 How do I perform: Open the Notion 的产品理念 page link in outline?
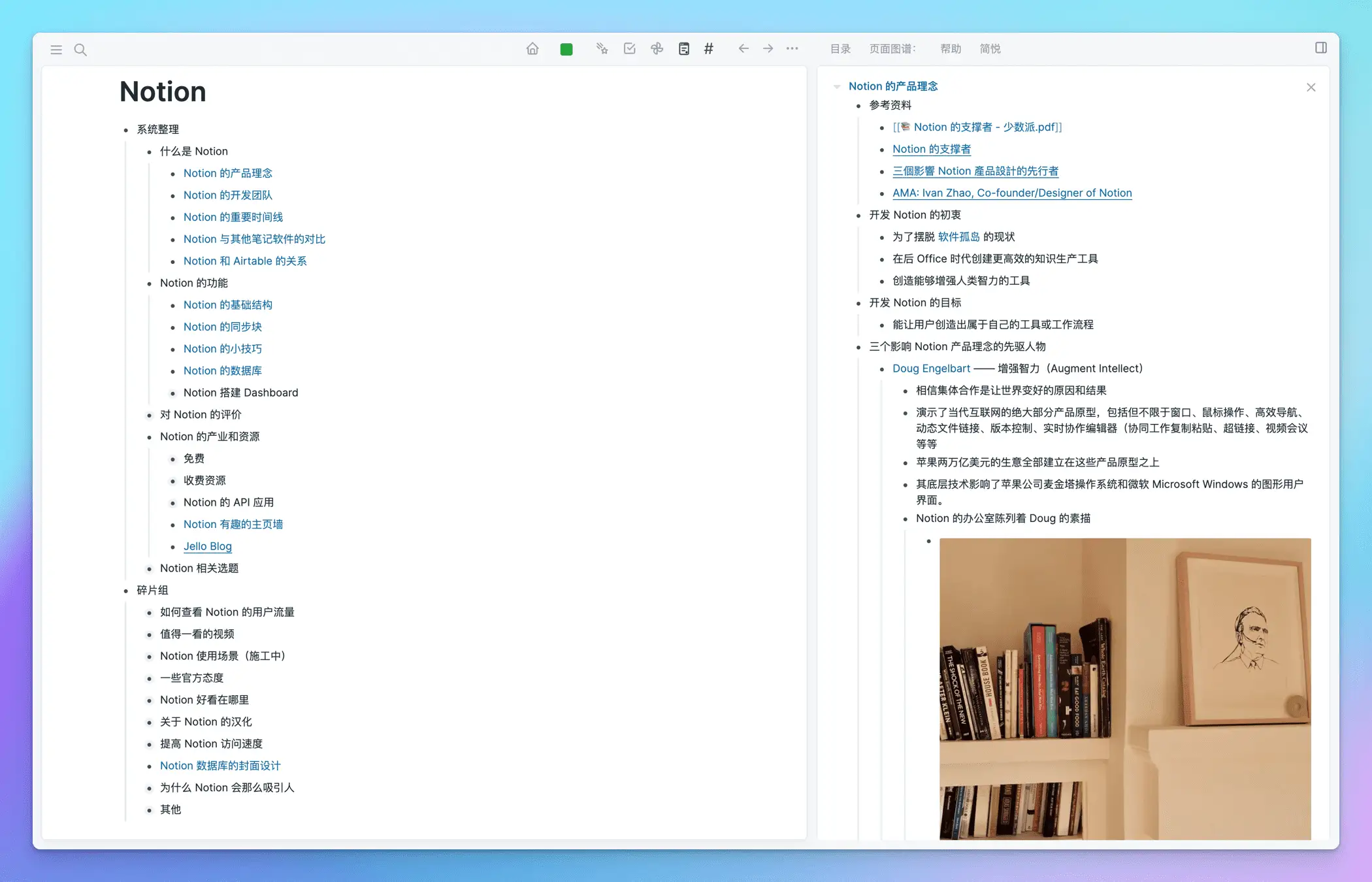[x=228, y=173]
